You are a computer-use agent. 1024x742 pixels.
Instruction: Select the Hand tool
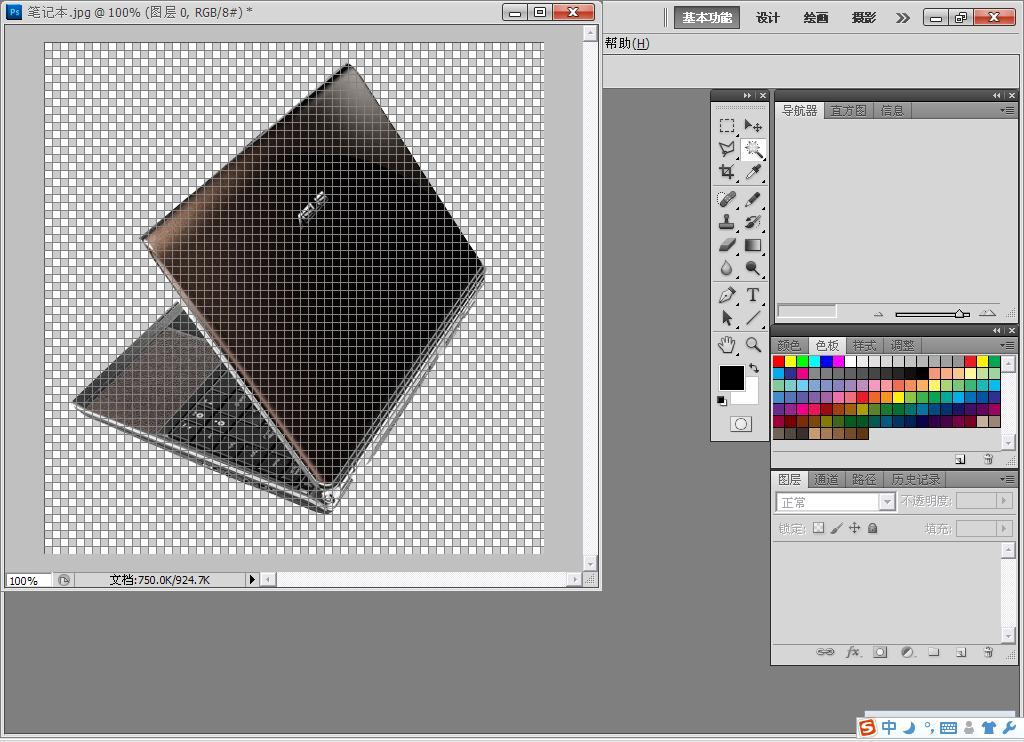(x=727, y=345)
